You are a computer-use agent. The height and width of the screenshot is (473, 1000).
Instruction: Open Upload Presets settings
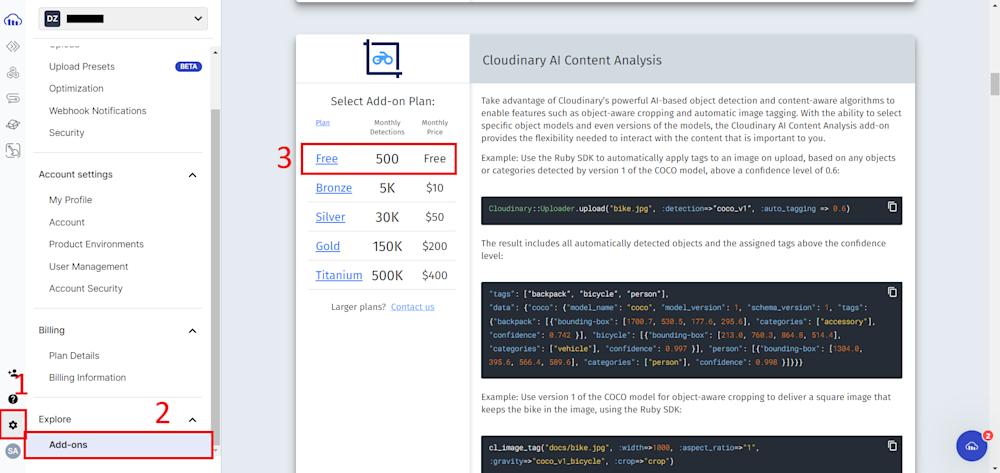point(82,66)
